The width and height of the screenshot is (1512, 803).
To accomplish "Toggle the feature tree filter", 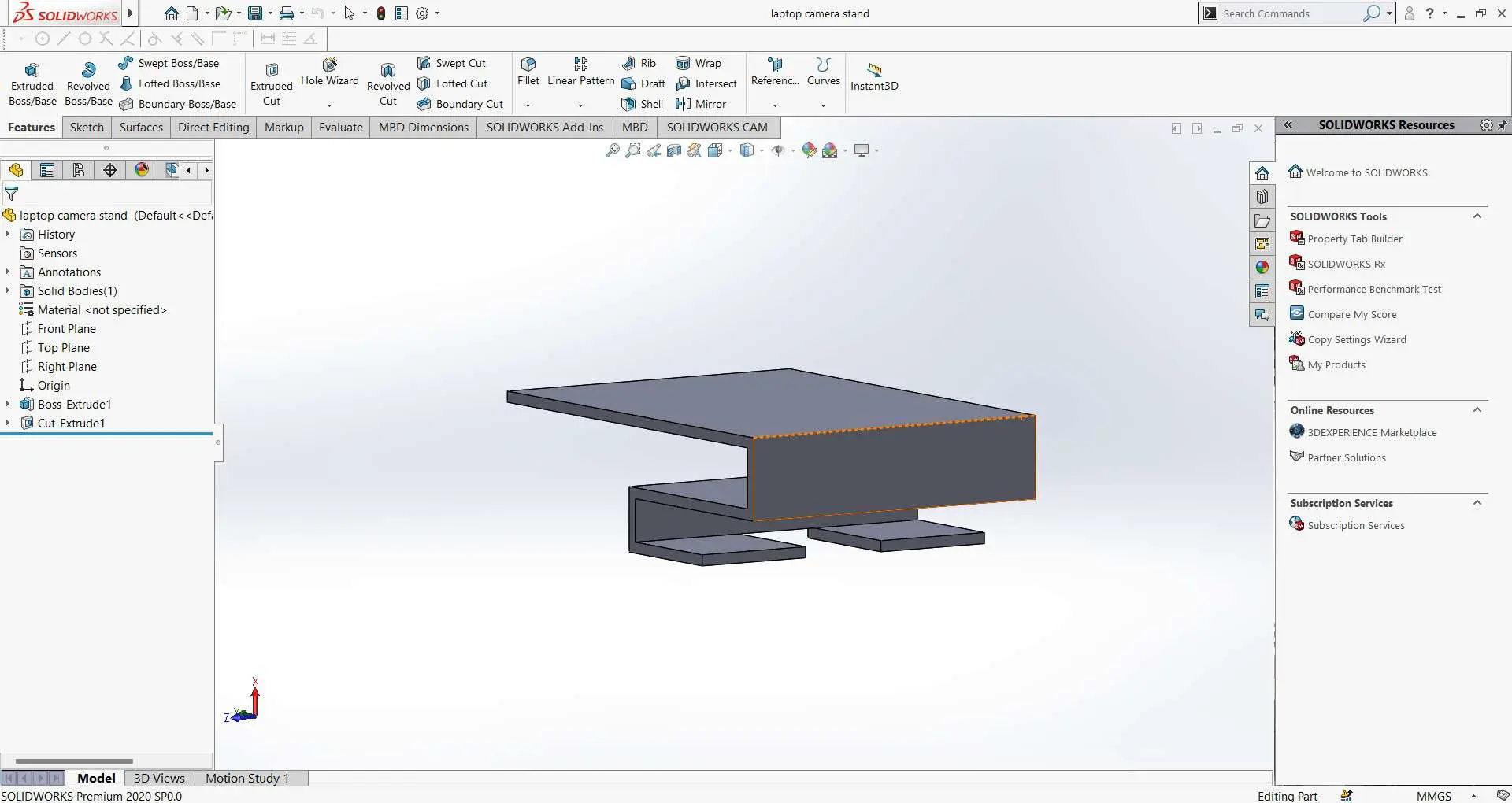I will pyautogui.click(x=12, y=193).
